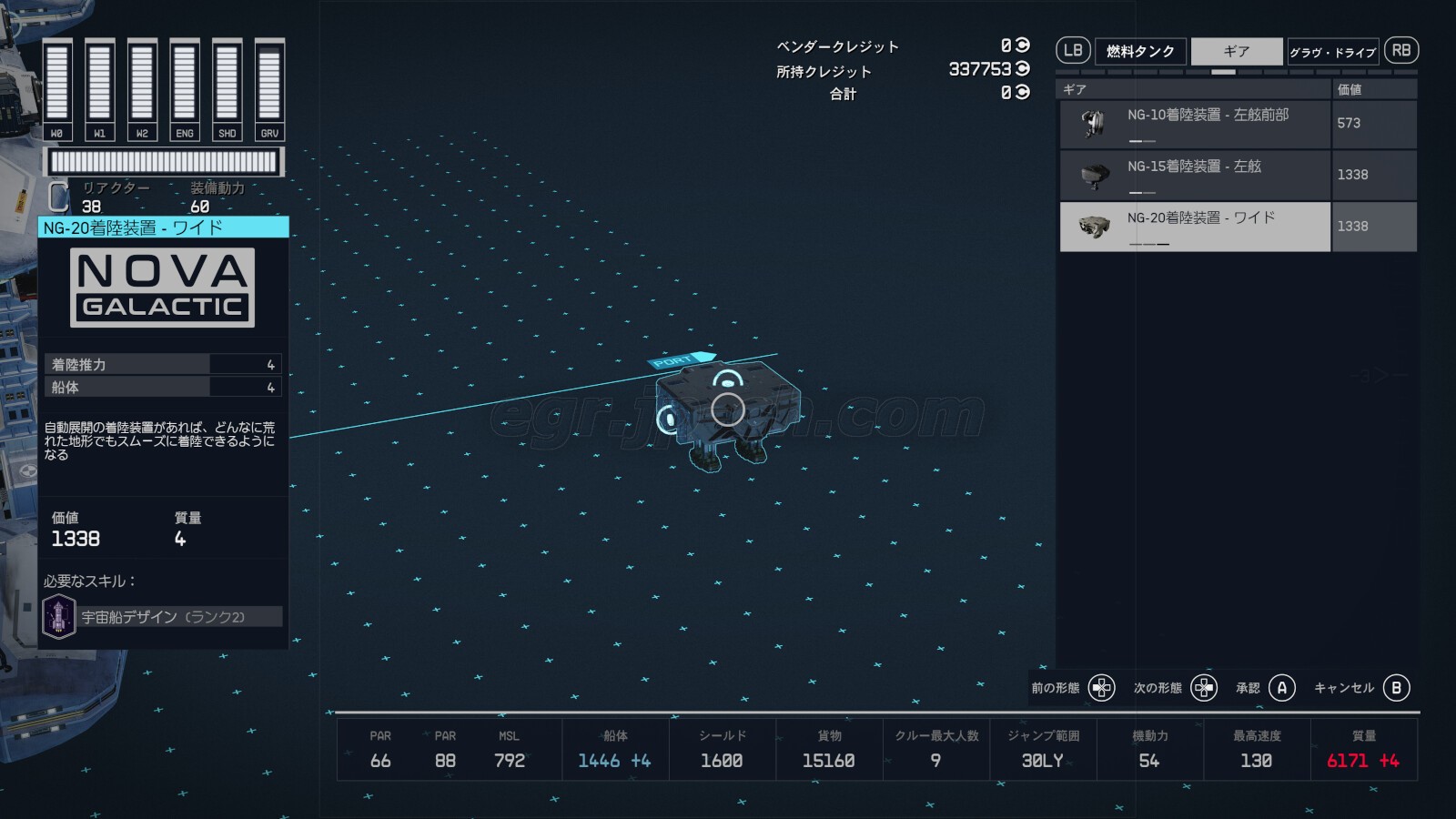The height and width of the screenshot is (819, 1456).
Task: Click the B cancel button icon
Action: (x=1396, y=688)
